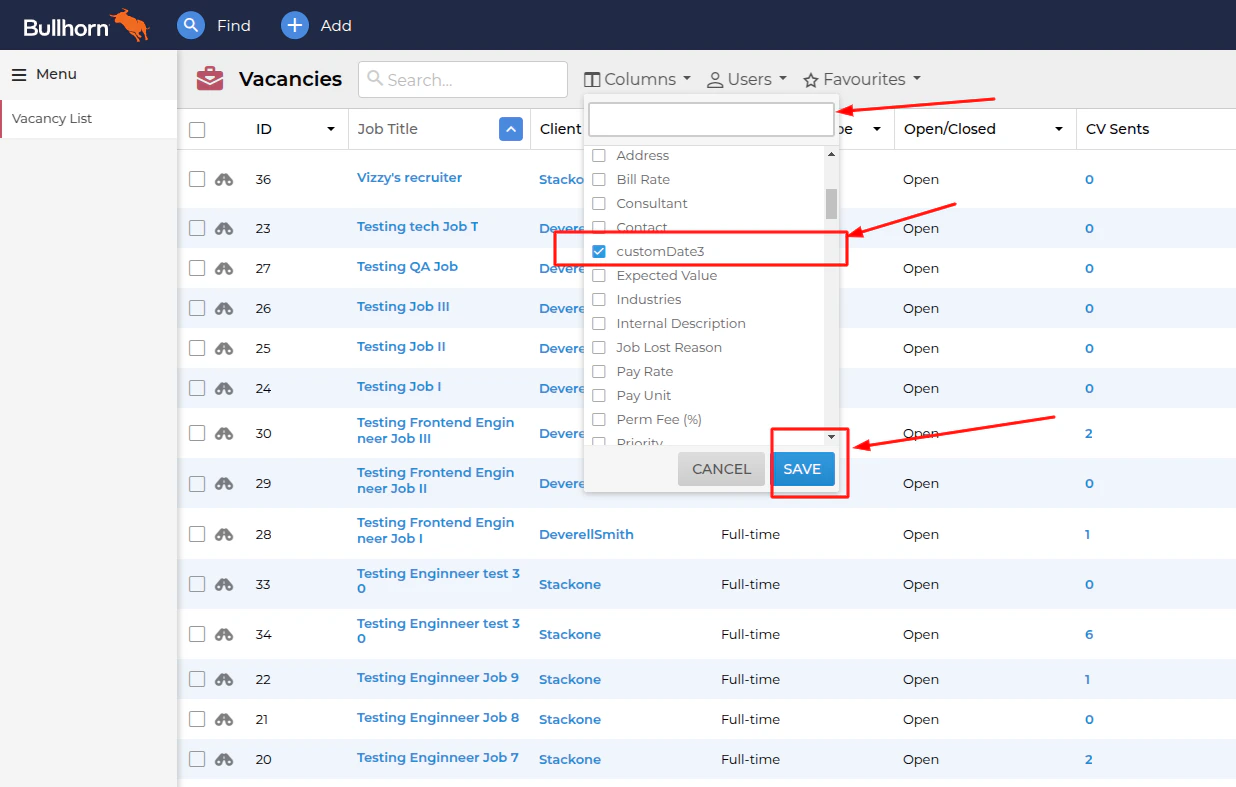
Task: Open the Users dropdown
Action: point(747,79)
